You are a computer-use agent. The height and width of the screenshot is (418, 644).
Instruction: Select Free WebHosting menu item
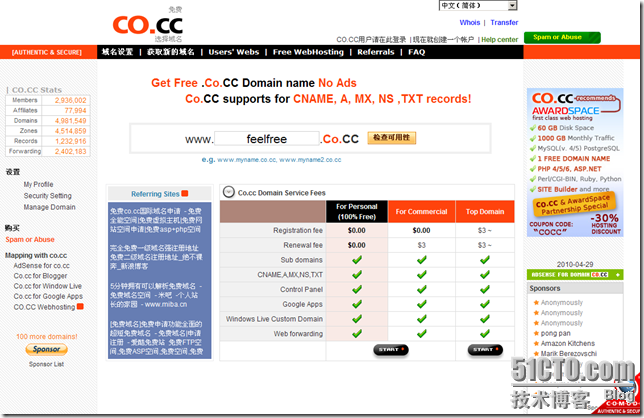[308, 52]
